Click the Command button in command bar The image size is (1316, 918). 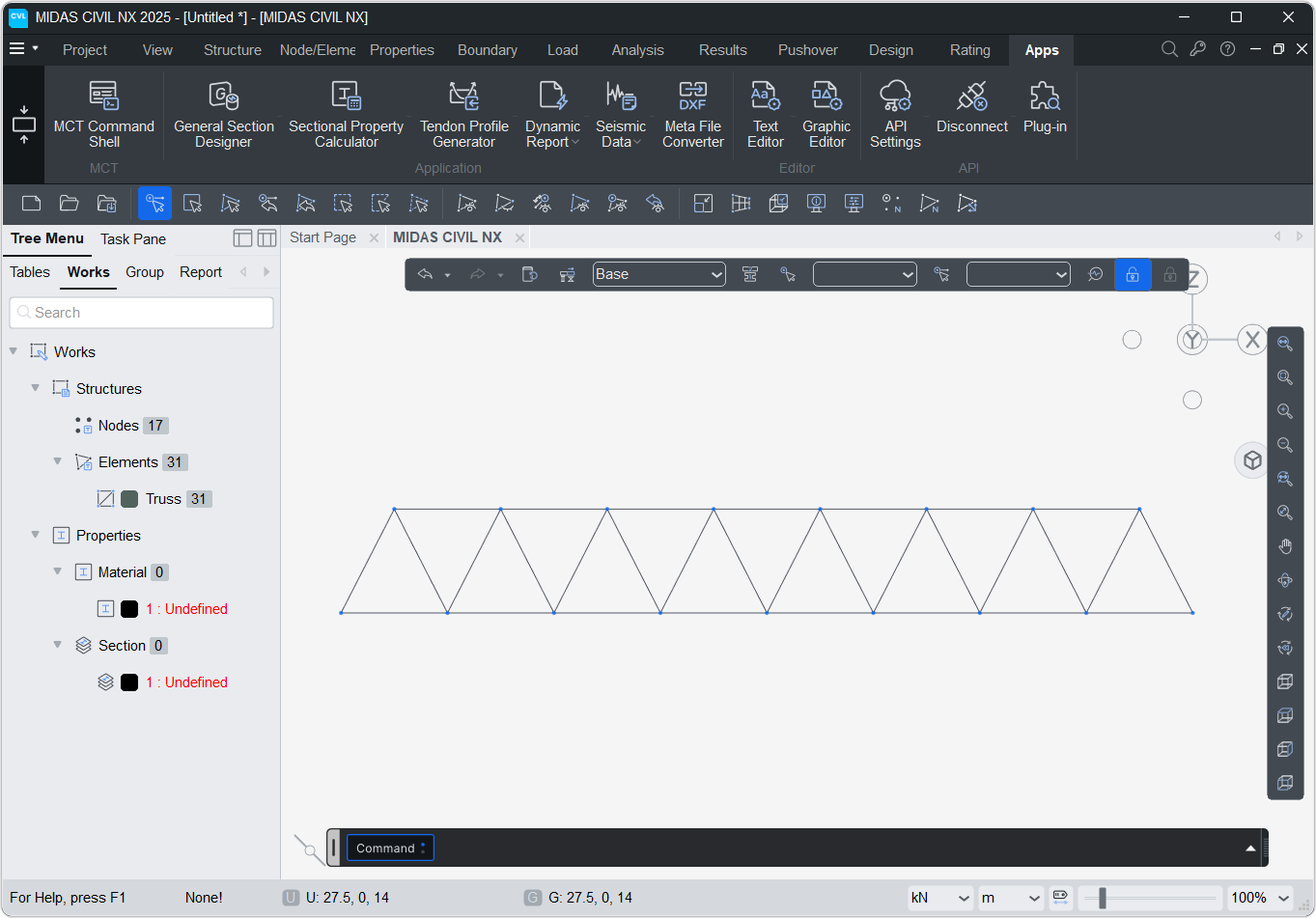(x=390, y=848)
